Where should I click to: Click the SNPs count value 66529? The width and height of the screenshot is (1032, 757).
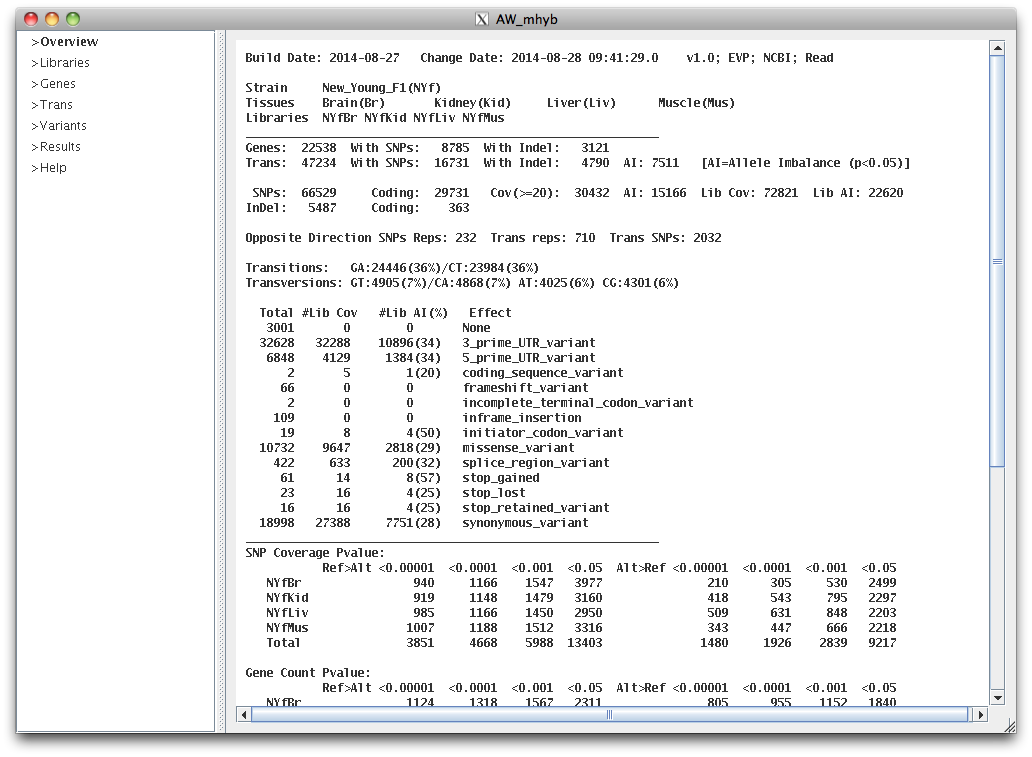click(319, 193)
